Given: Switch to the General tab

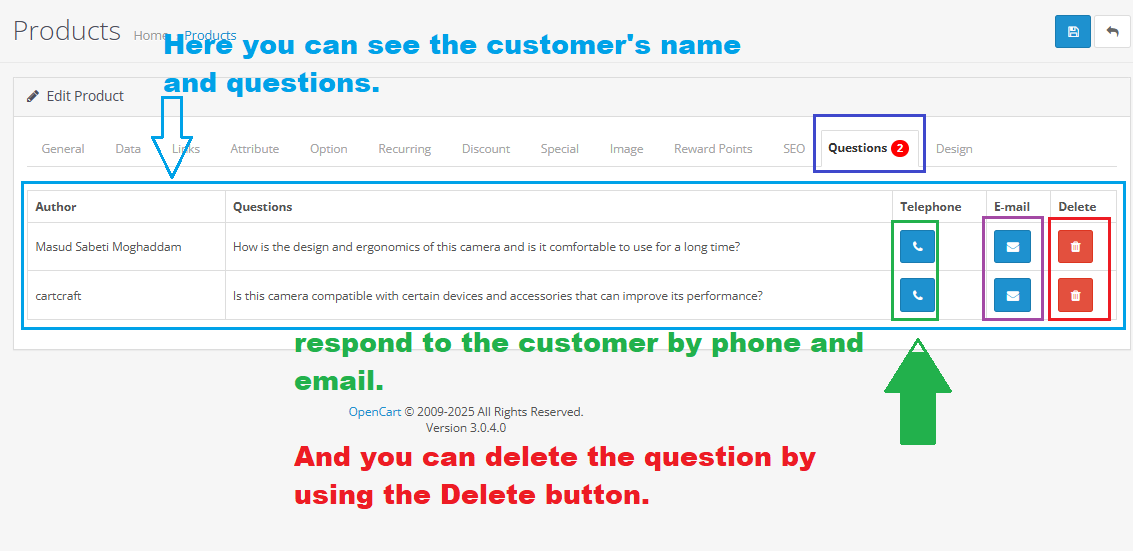Looking at the screenshot, I should coord(63,149).
